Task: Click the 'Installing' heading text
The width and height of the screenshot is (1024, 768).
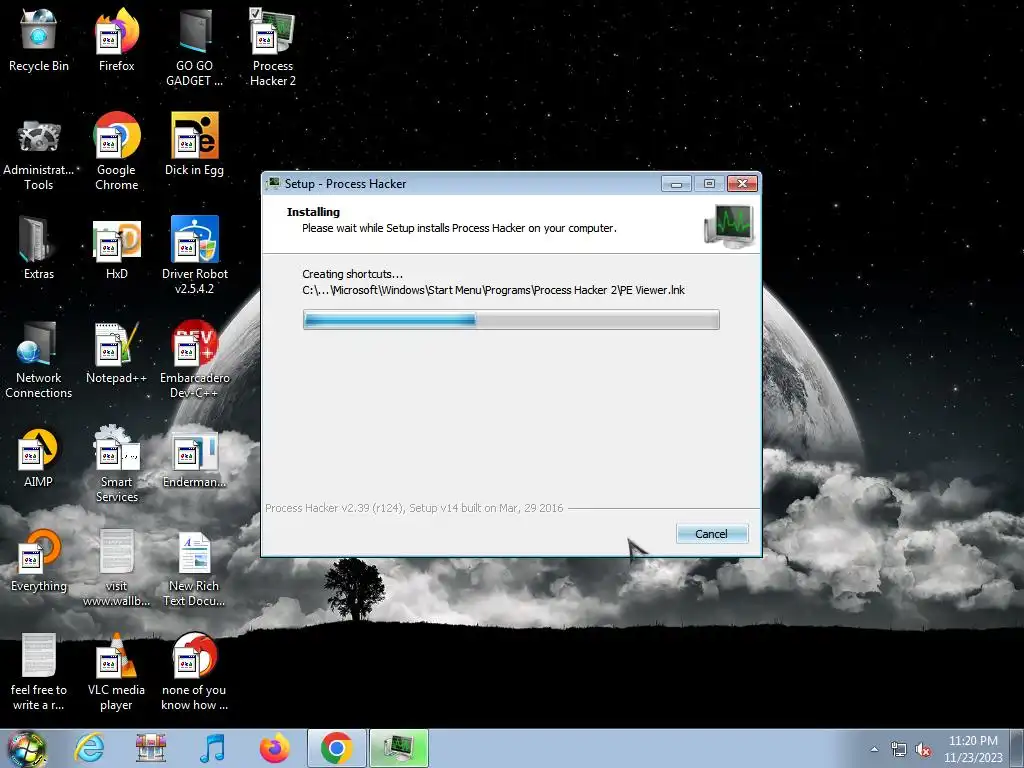Action: pos(313,212)
